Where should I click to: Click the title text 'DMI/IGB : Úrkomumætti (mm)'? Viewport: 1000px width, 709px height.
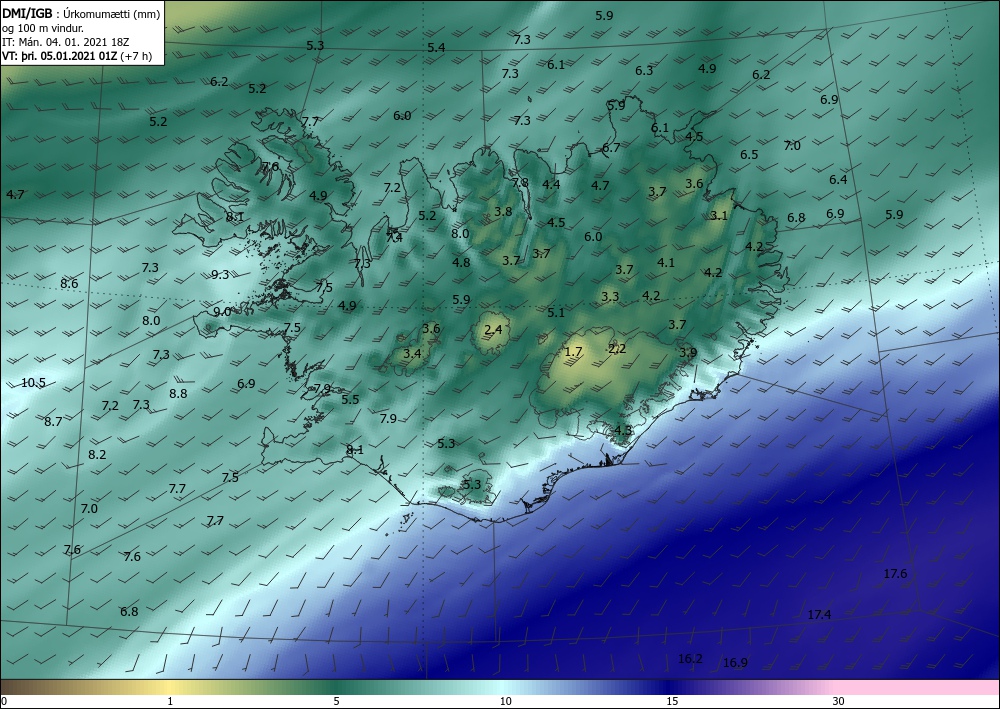coord(81,14)
